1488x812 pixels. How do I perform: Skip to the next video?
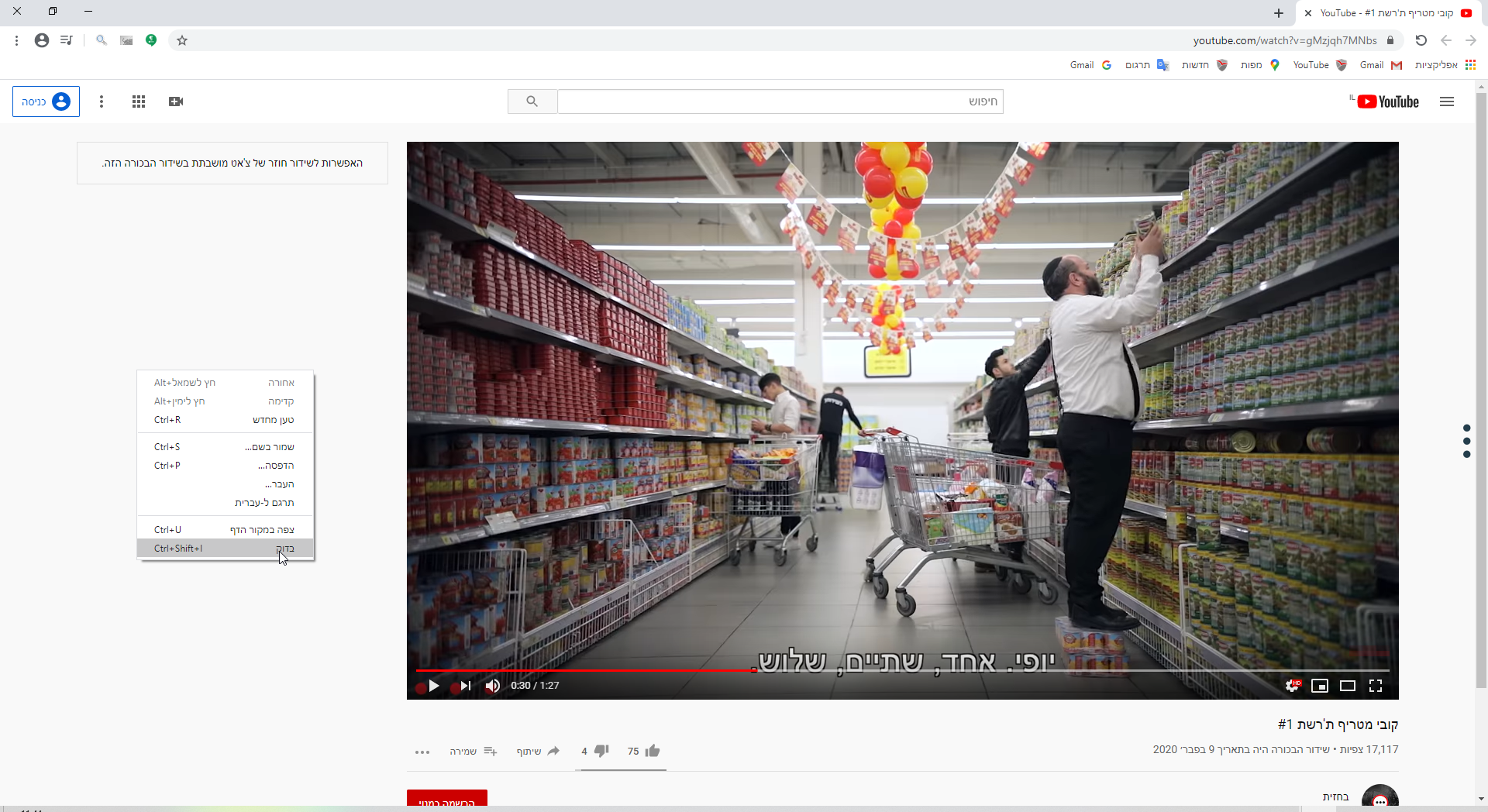tap(465, 686)
